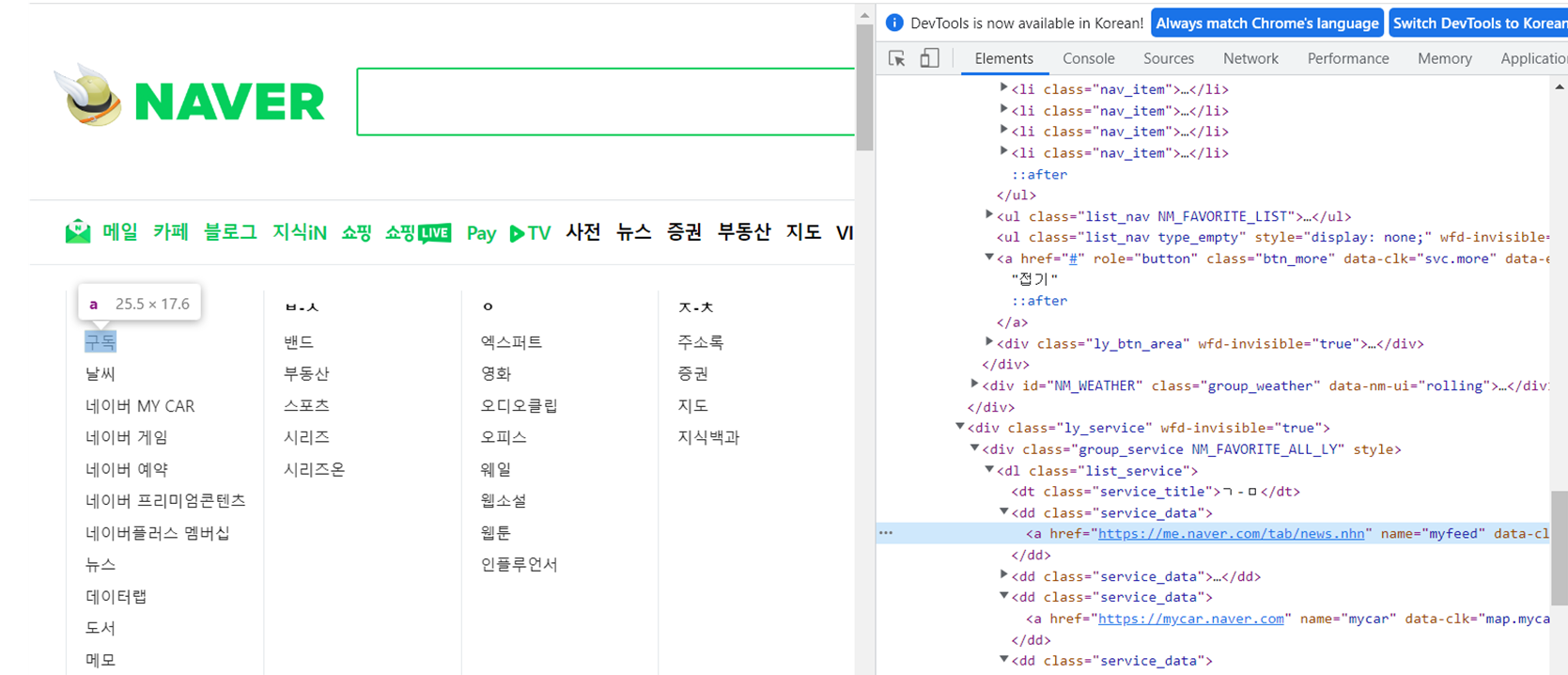Open the 사전 nav link
The height and width of the screenshot is (675, 1568).
click(583, 231)
